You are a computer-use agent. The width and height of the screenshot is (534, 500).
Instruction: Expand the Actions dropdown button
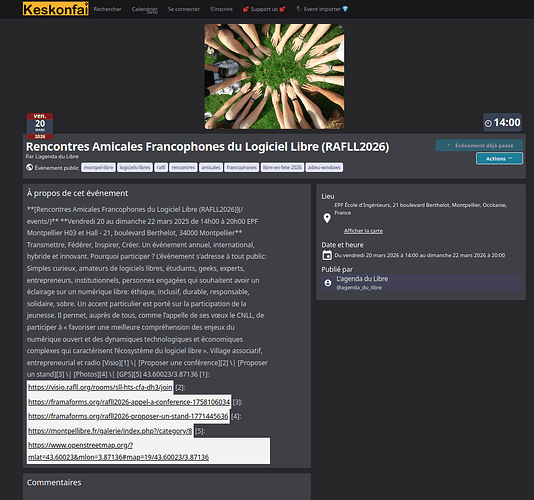[x=499, y=159]
